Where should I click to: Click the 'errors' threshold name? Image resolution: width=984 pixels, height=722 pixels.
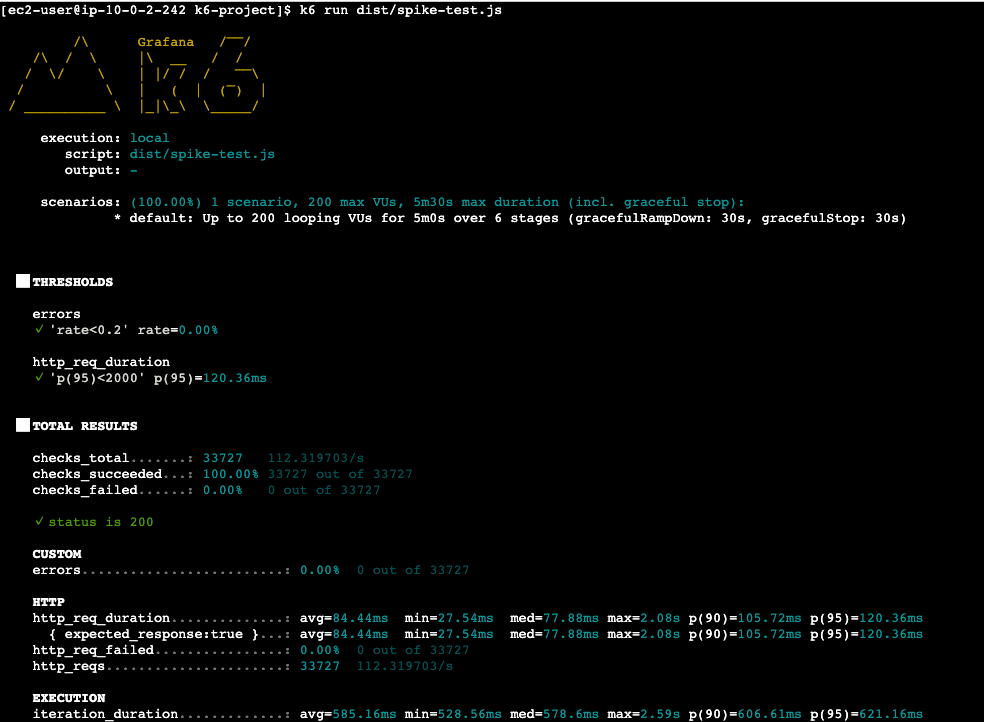(x=56, y=314)
